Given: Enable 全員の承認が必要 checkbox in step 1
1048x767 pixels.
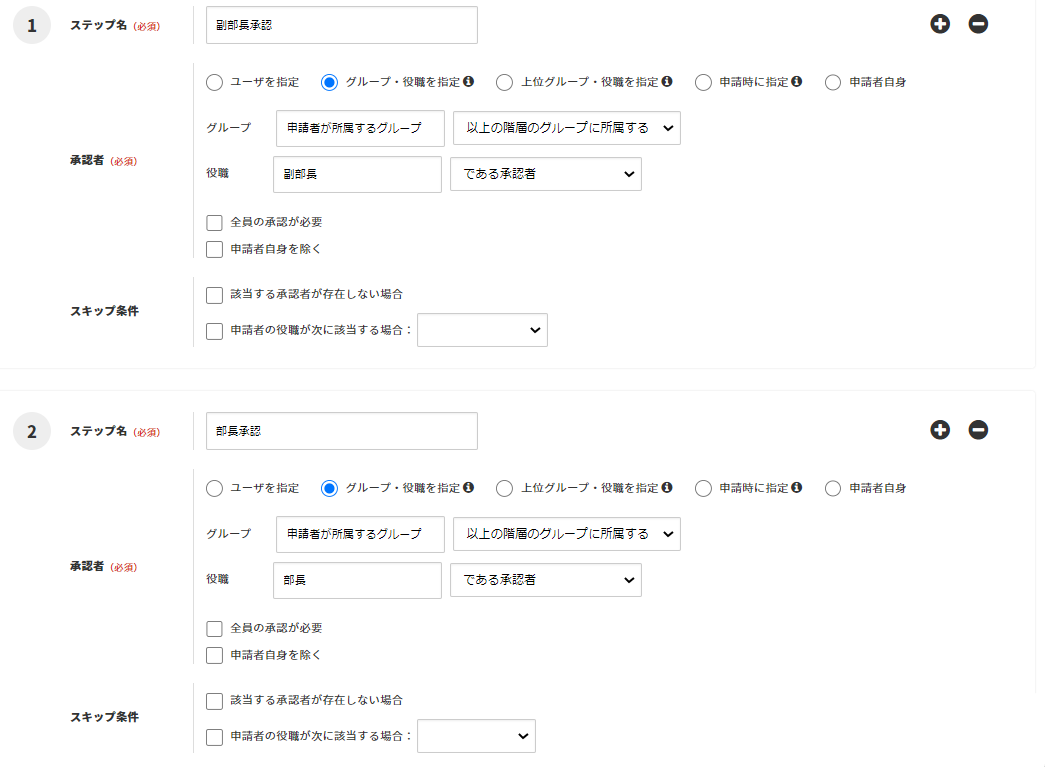Looking at the screenshot, I should [214, 222].
